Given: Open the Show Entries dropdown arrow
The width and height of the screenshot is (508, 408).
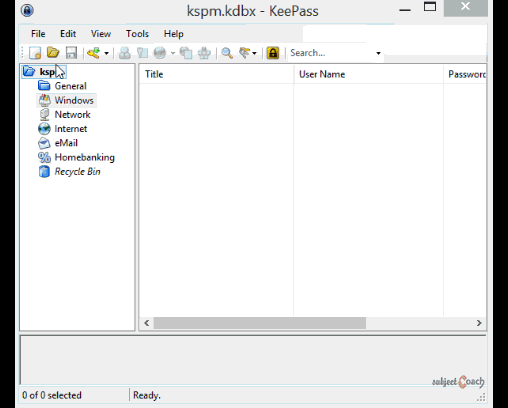Looking at the screenshot, I should (x=254, y=53).
